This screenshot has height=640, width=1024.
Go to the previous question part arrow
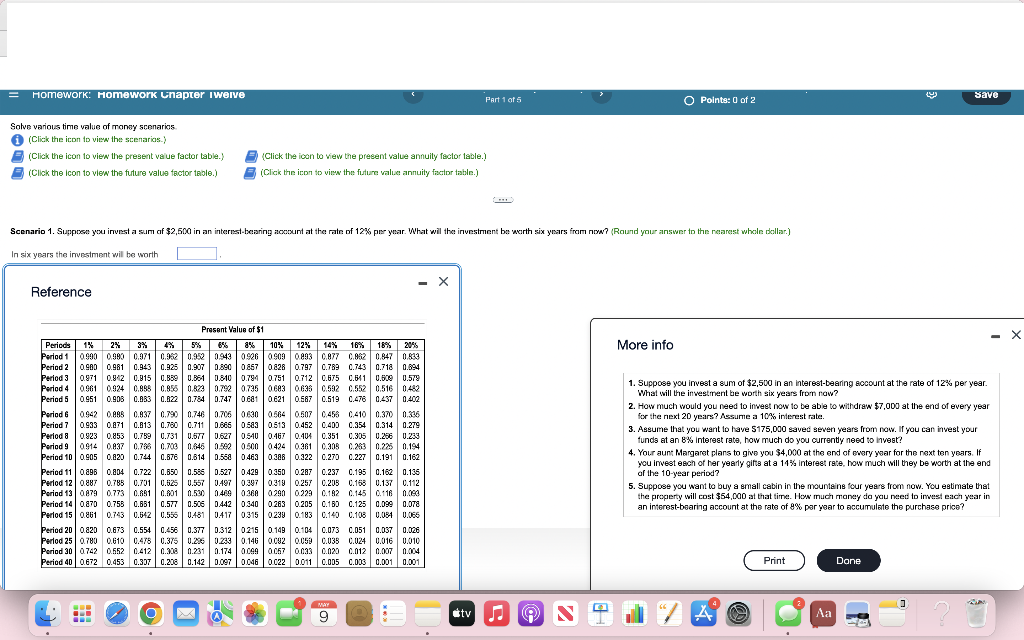(413, 95)
